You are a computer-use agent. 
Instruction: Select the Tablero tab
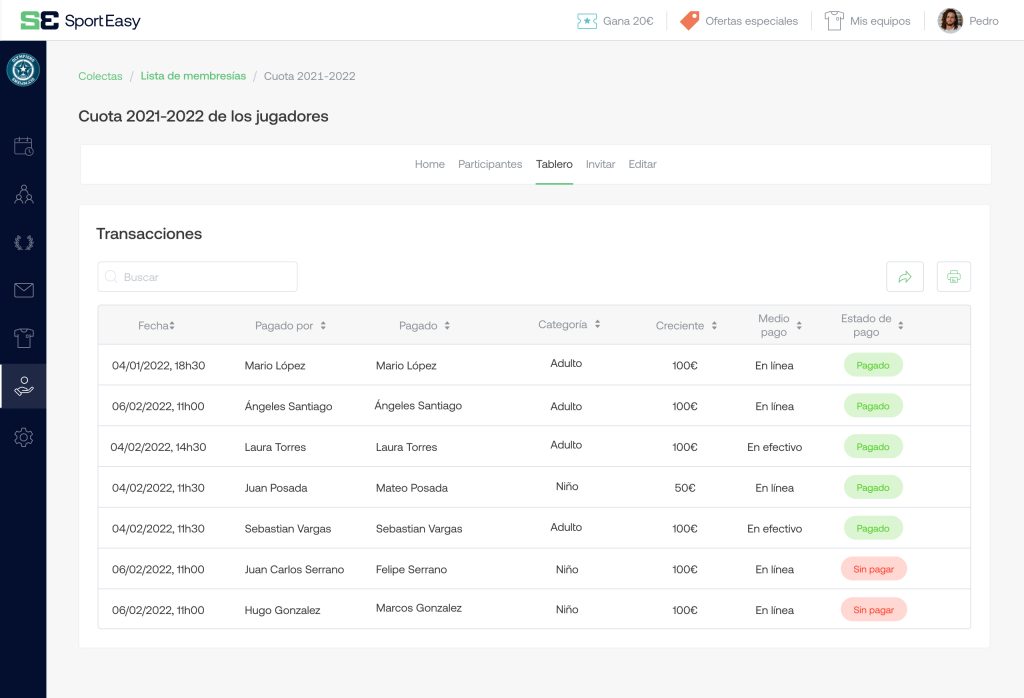coord(554,164)
